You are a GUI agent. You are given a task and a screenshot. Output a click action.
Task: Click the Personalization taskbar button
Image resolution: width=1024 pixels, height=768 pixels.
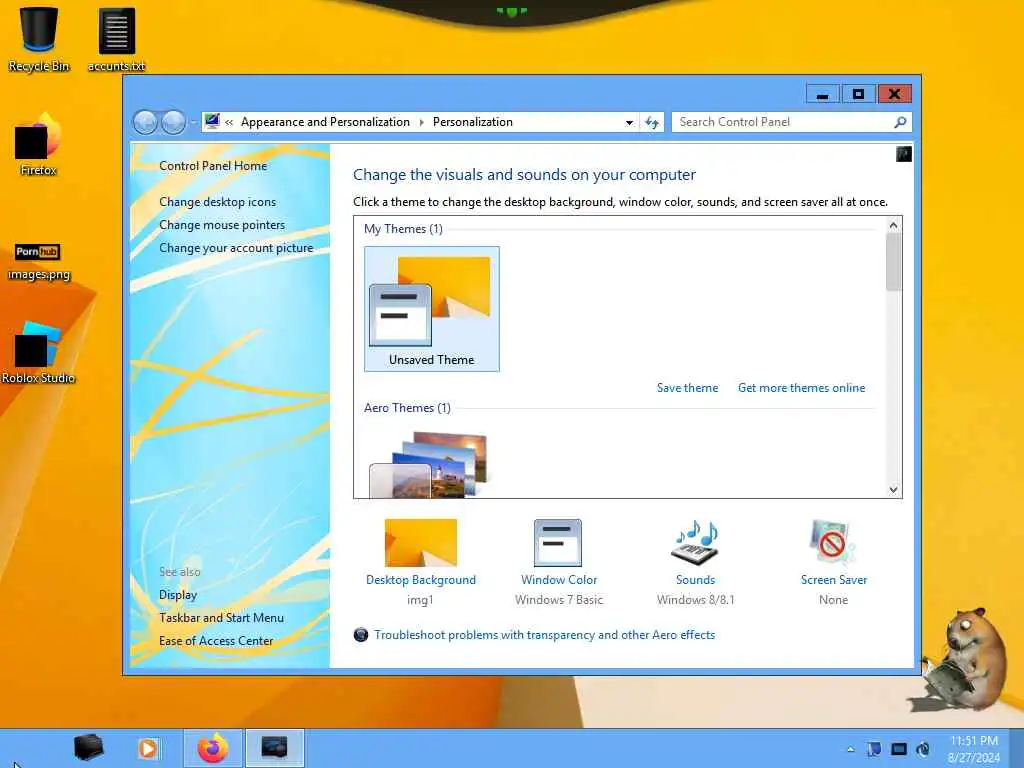click(x=274, y=748)
